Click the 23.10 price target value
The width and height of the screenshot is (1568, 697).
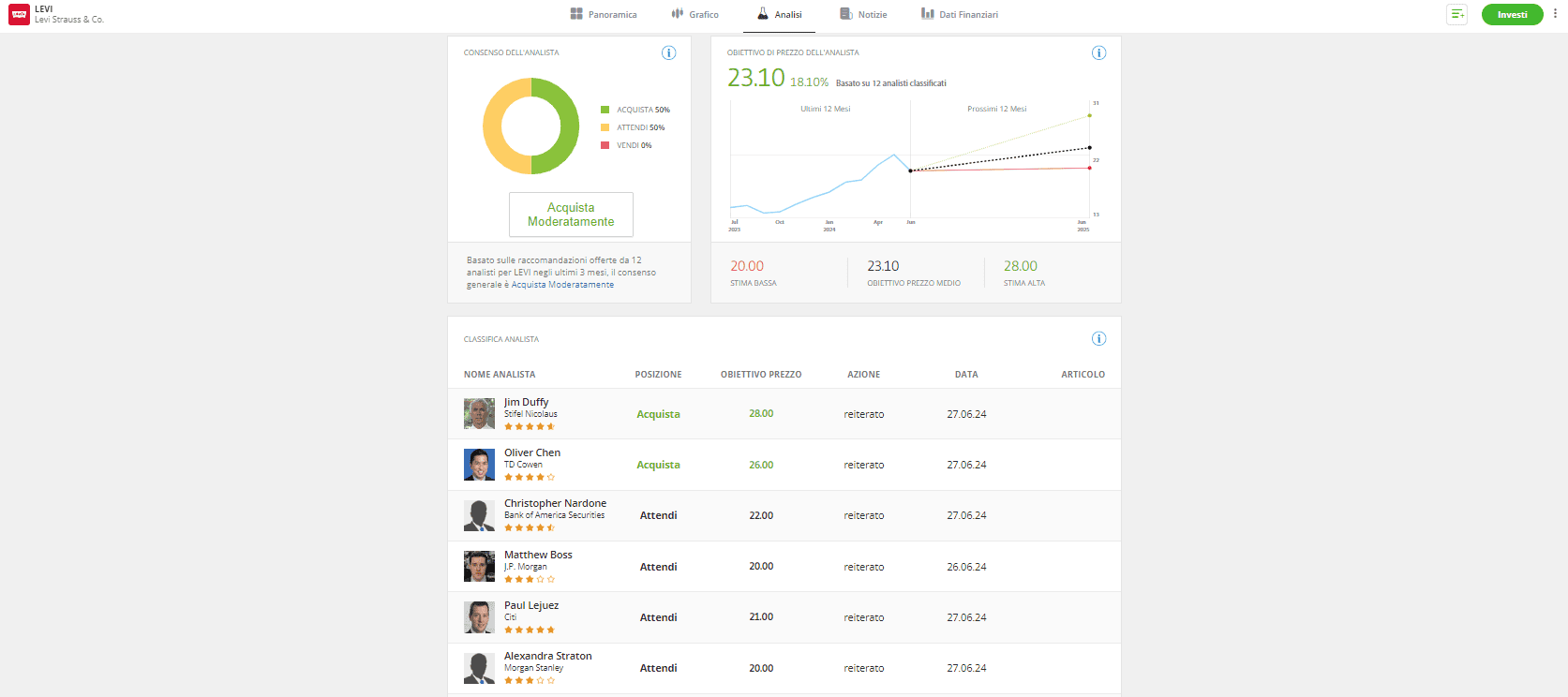(x=756, y=78)
